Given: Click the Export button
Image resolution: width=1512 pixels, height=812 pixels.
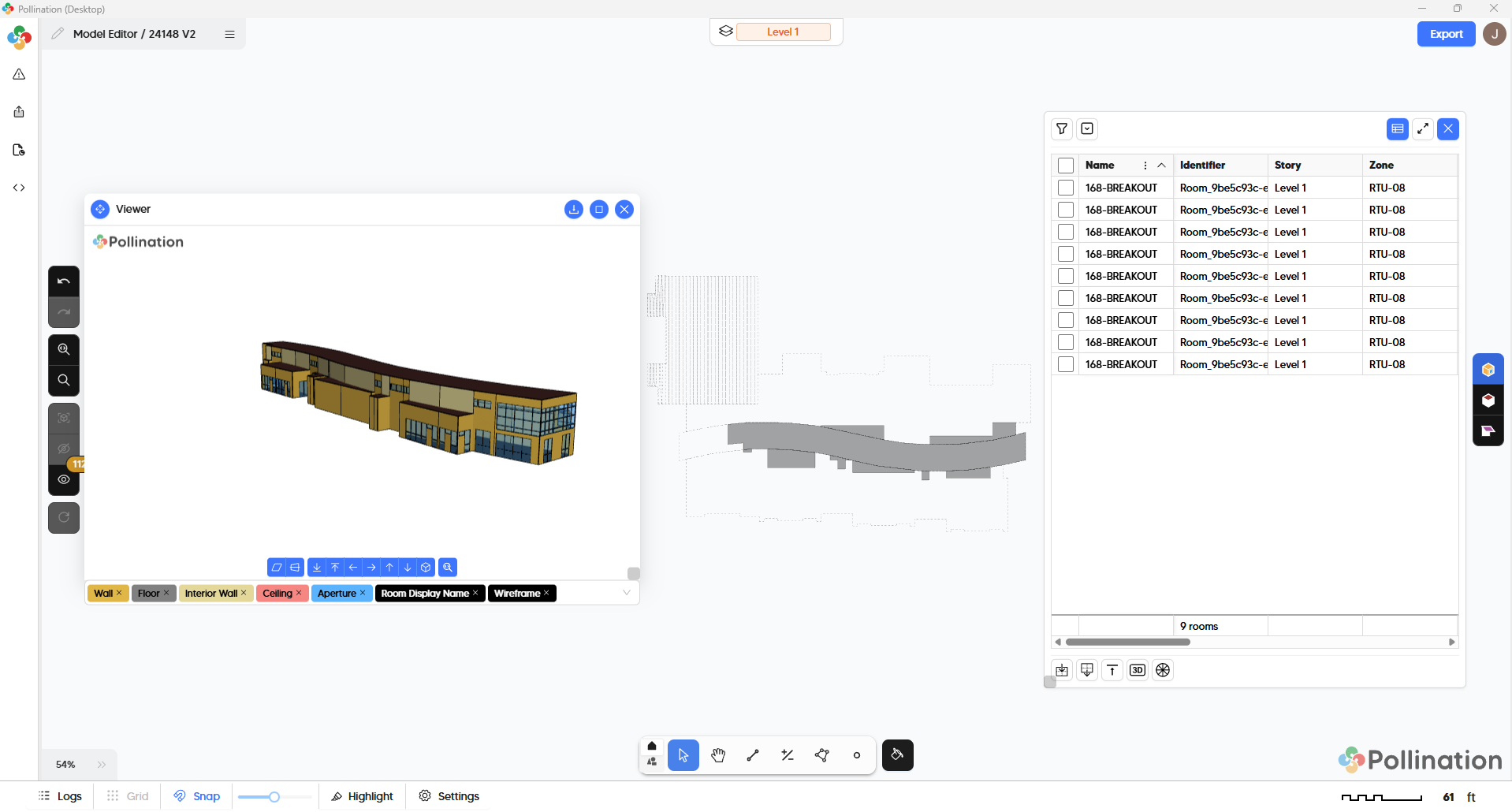Looking at the screenshot, I should click(x=1445, y=34).
